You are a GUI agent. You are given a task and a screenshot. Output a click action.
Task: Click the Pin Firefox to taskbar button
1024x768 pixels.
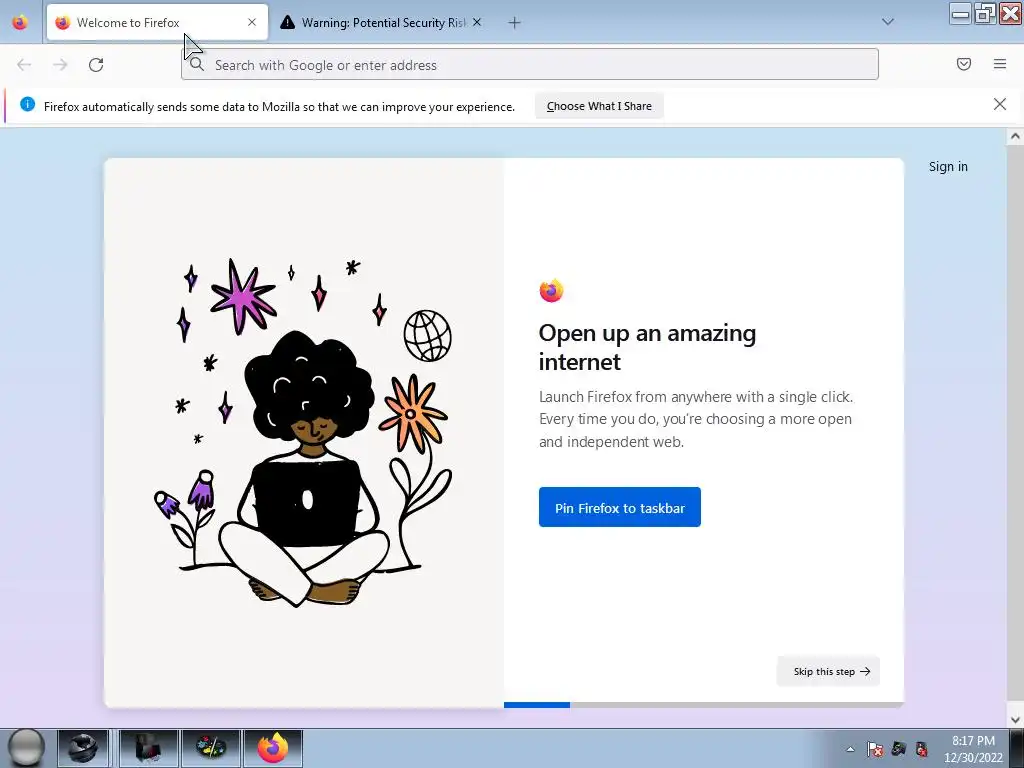tap(620, 507)
